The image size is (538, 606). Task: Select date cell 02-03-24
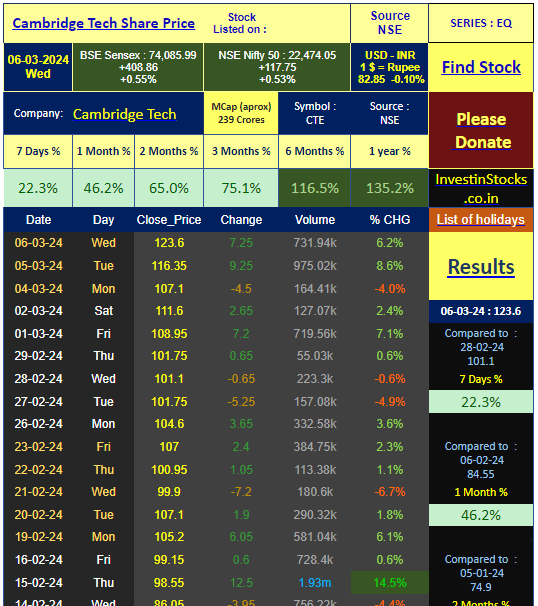39,311
